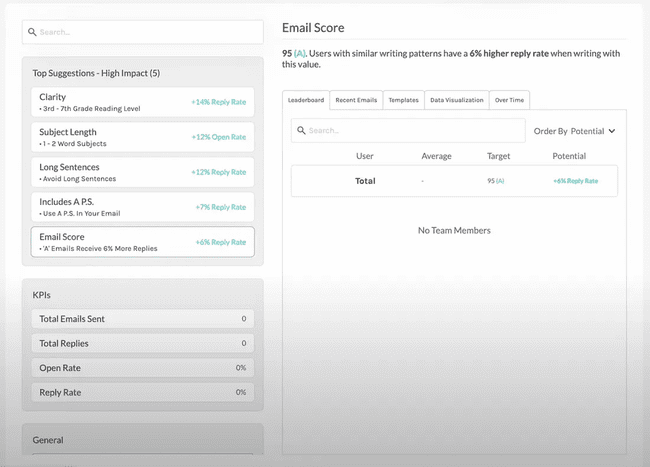
Task: Sort by the Potential column header
Action: 569,156
